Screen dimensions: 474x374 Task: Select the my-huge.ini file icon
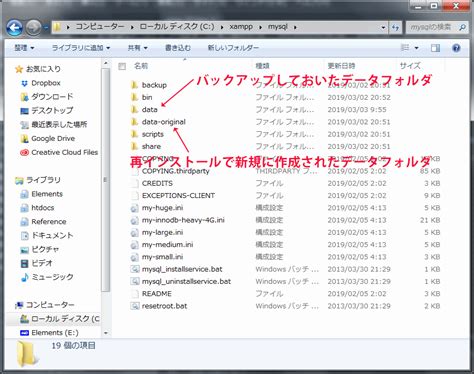tap(134, 208)
